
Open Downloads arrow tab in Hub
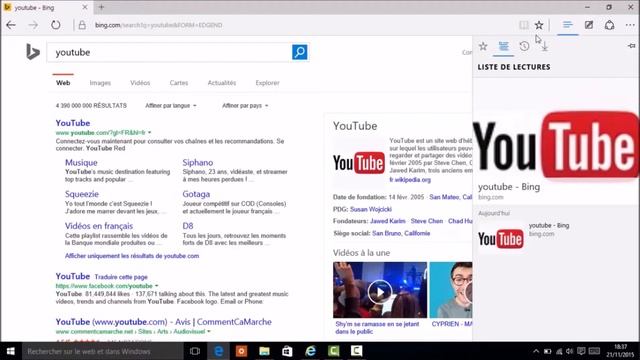[x=544, y=47]
